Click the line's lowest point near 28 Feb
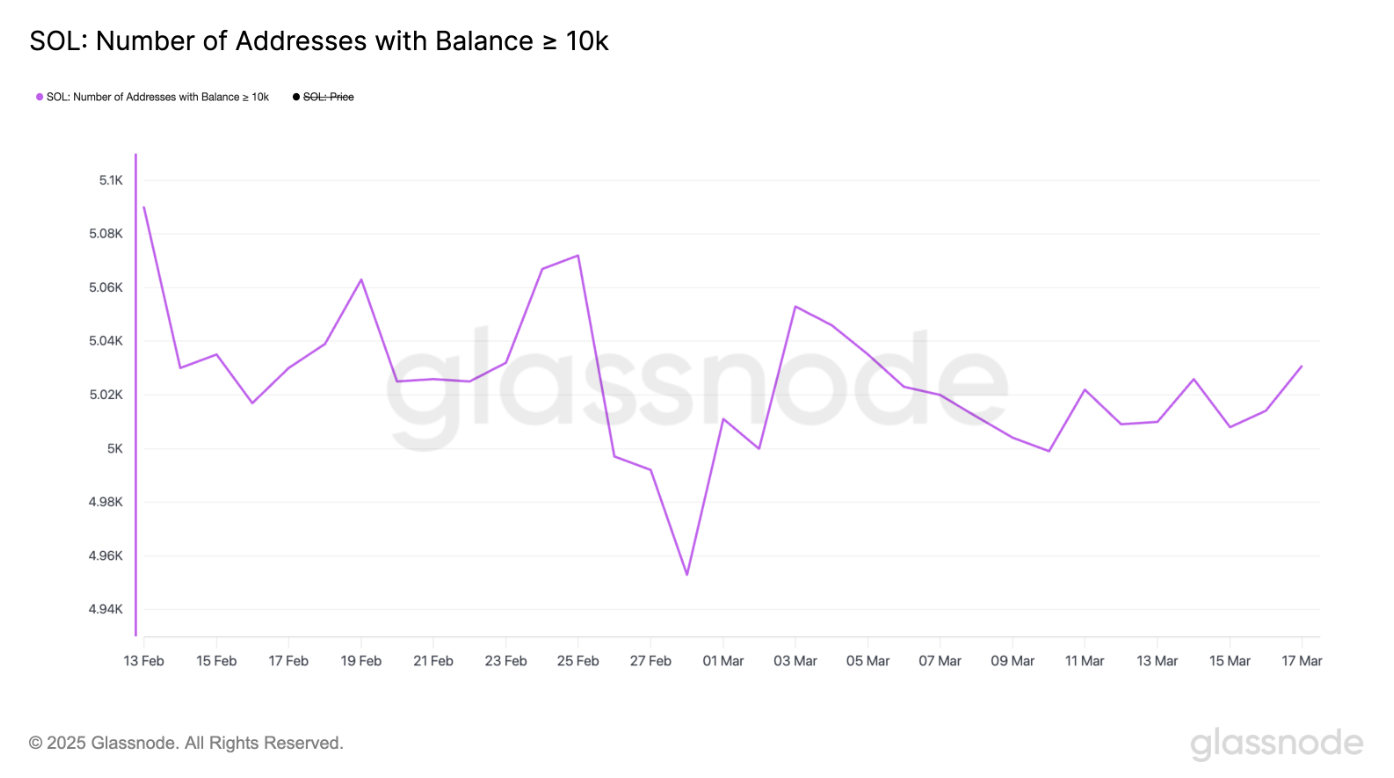Image resolution: width=1394 pixels, height=778 pixels. (687, 574)
